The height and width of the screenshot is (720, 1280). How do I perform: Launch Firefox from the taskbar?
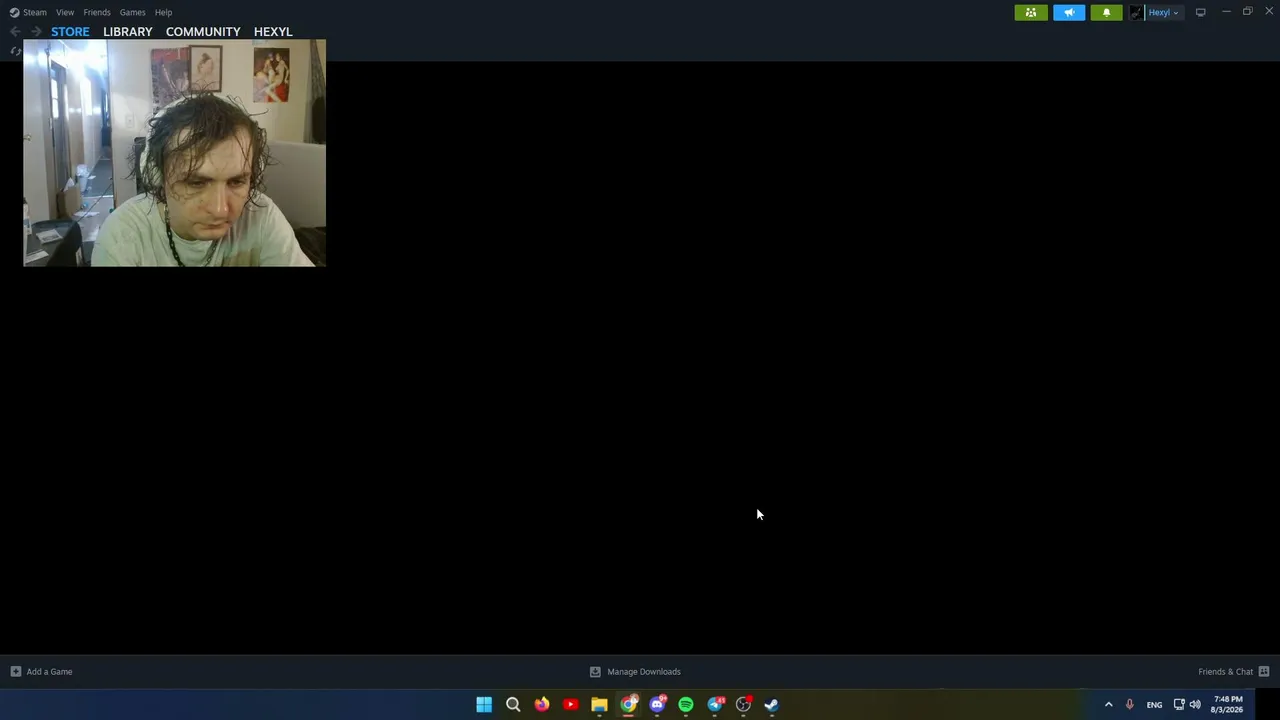click(x=542, y=705)
